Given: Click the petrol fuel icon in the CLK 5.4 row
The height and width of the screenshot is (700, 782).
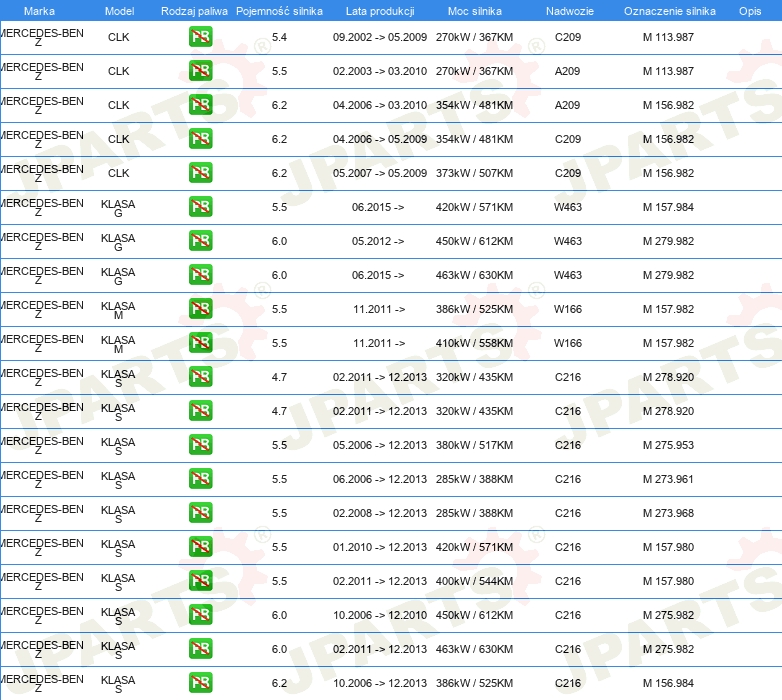Looking at the screenshot, I should (200, 38).
